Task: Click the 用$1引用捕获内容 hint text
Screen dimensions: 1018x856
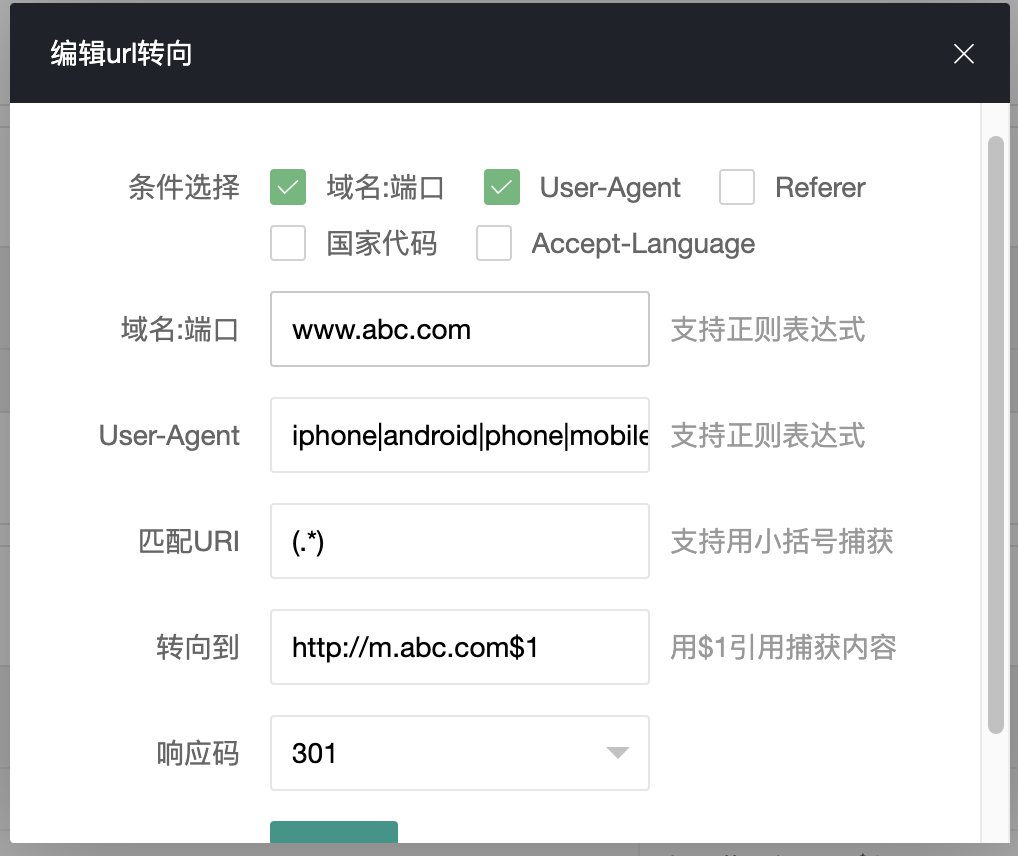Action: point(784,648)
